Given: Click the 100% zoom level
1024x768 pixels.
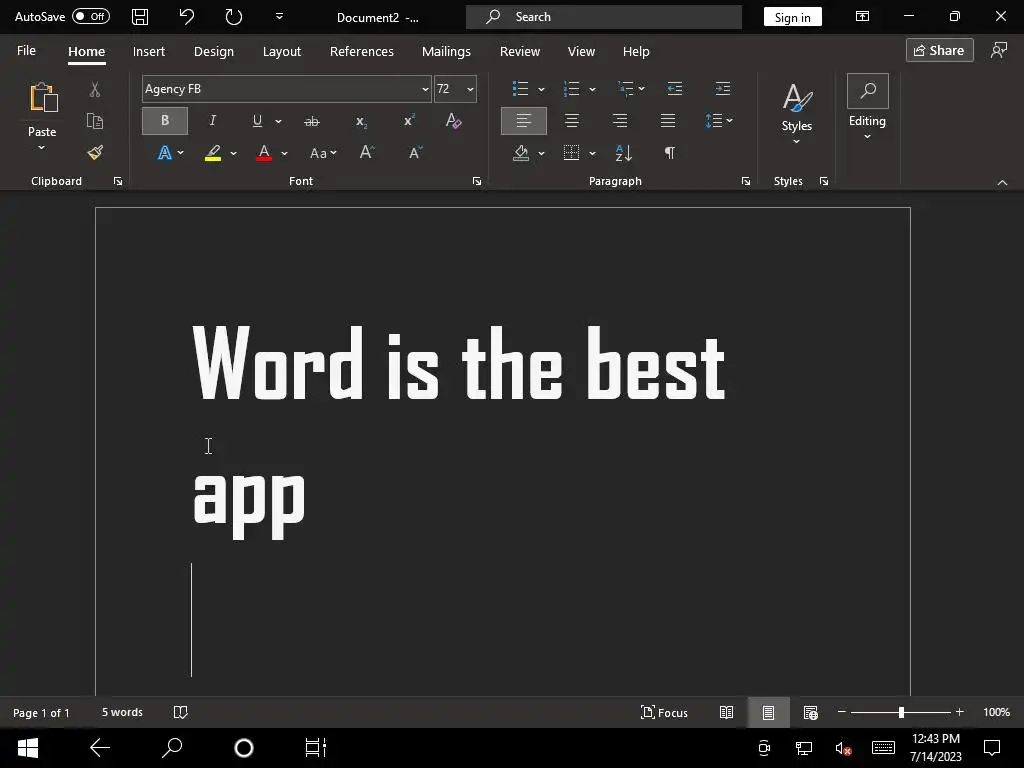Looking at the screenshot, I should (996, 712).
